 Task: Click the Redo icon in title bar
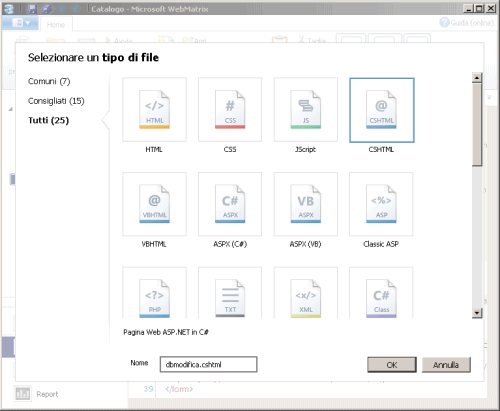point(76,9)
